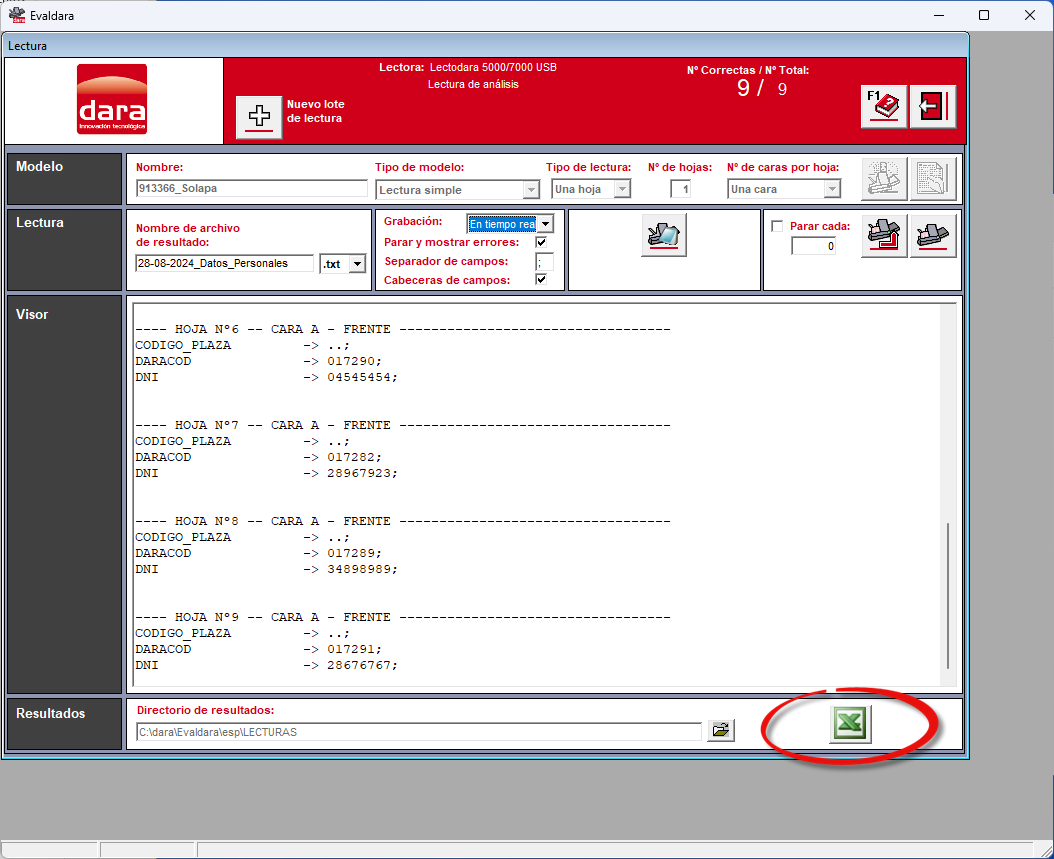Maximize the Evaldara window

(x=984, y=15)
